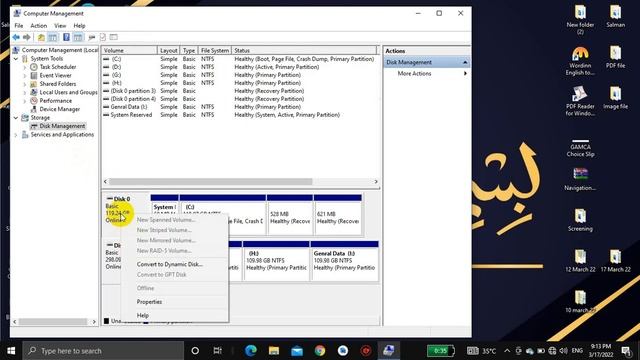
Task: Expand Services and Applications node
Action: click(x=16, y=135)
